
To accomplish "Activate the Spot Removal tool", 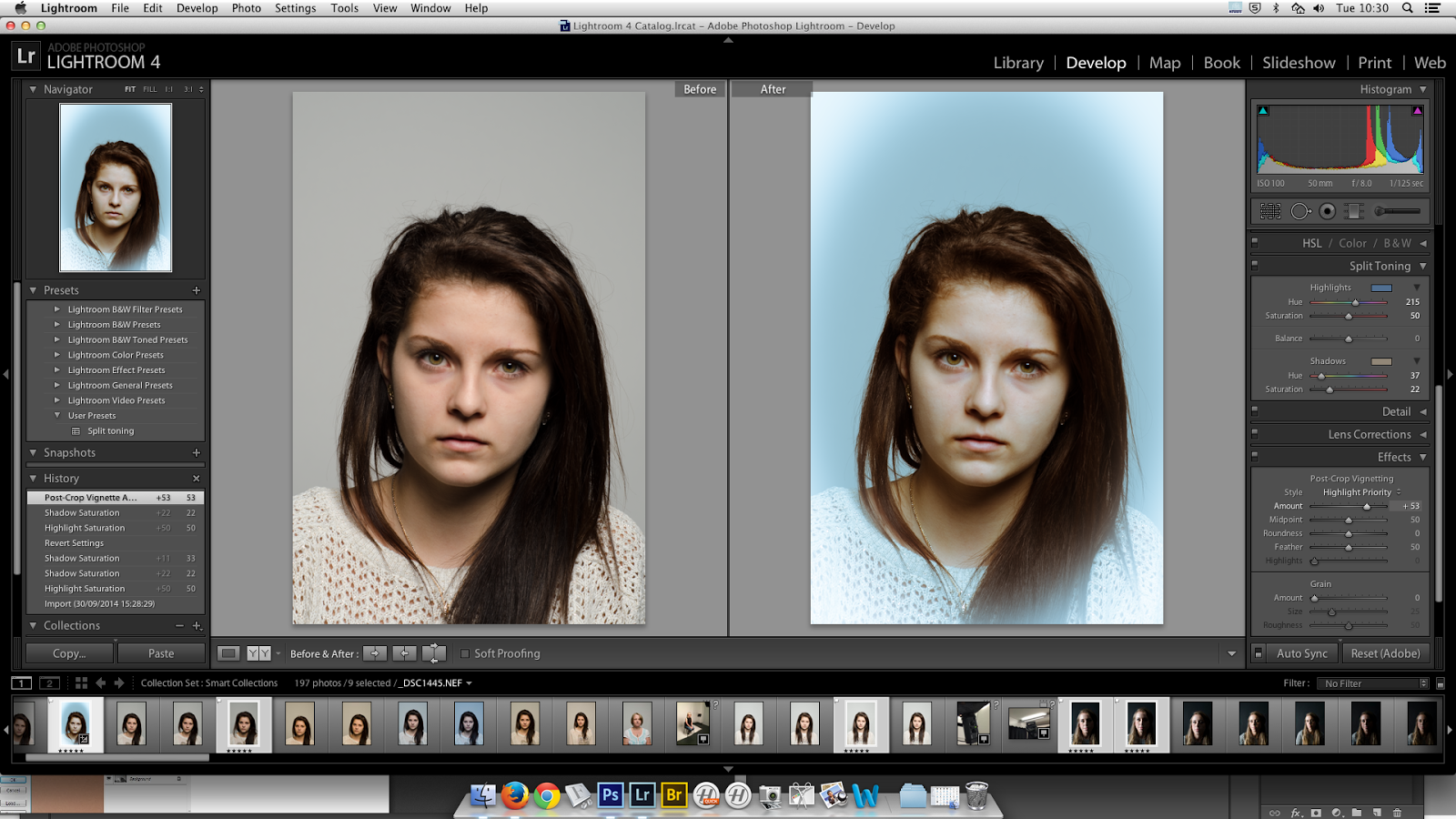I will pyautogui.click(x=1299, y=211).
